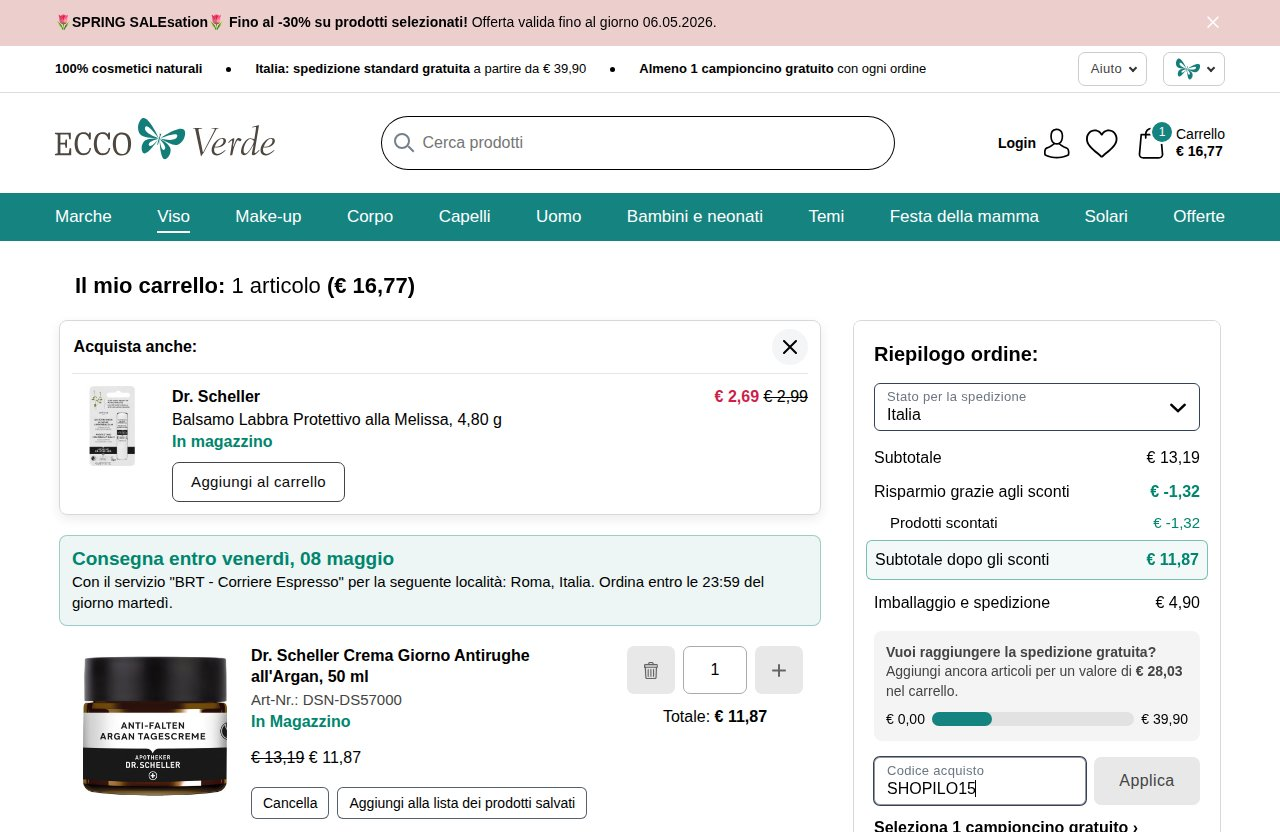Image resolution: width=1280 pixels, height=832 pixels.
Task: Open the Uomo menu
Action: click(558, 216)
